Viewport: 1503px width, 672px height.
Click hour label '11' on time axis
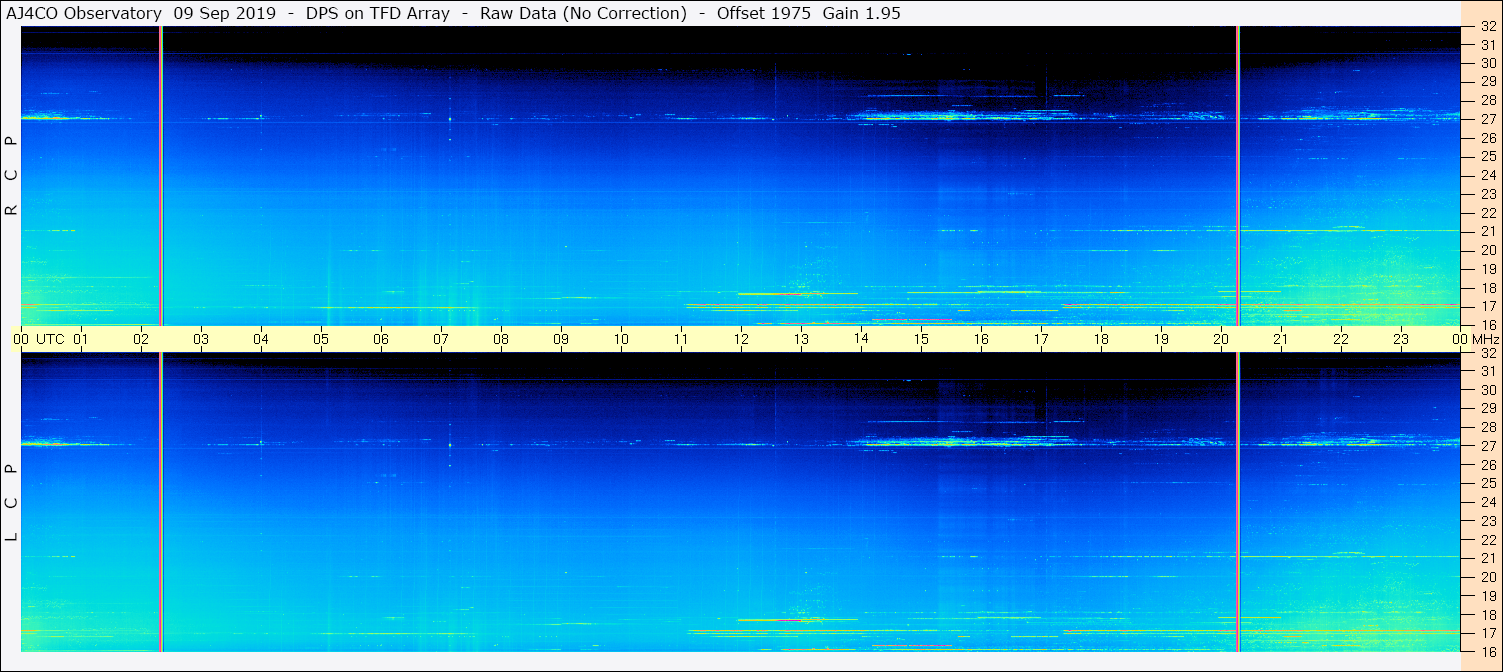click(x=681, y=339)
